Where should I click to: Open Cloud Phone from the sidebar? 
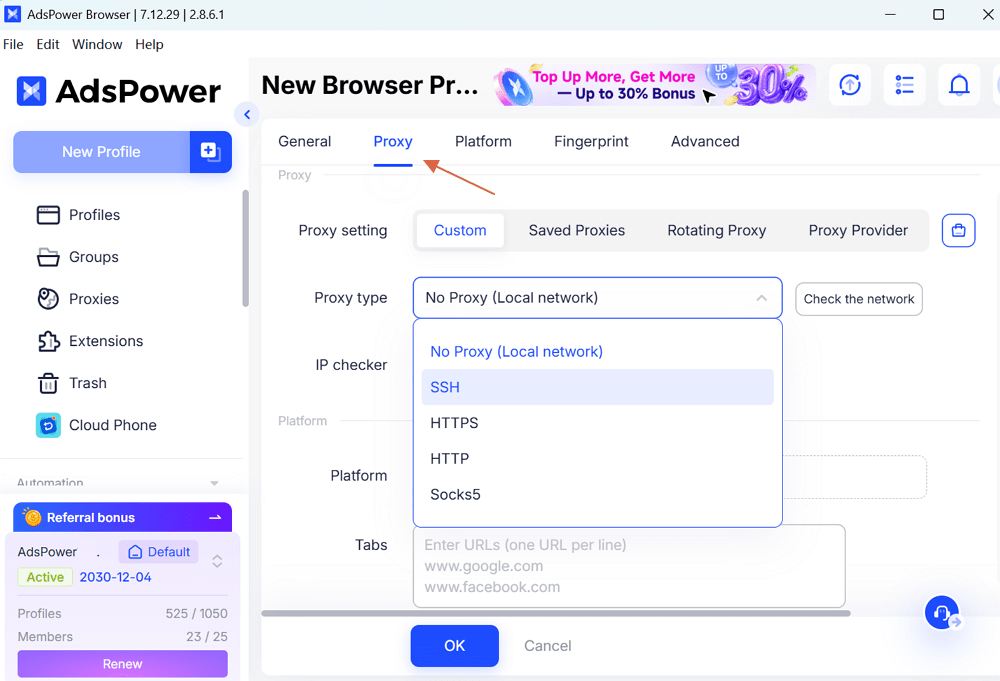click(x=96, y=425)
